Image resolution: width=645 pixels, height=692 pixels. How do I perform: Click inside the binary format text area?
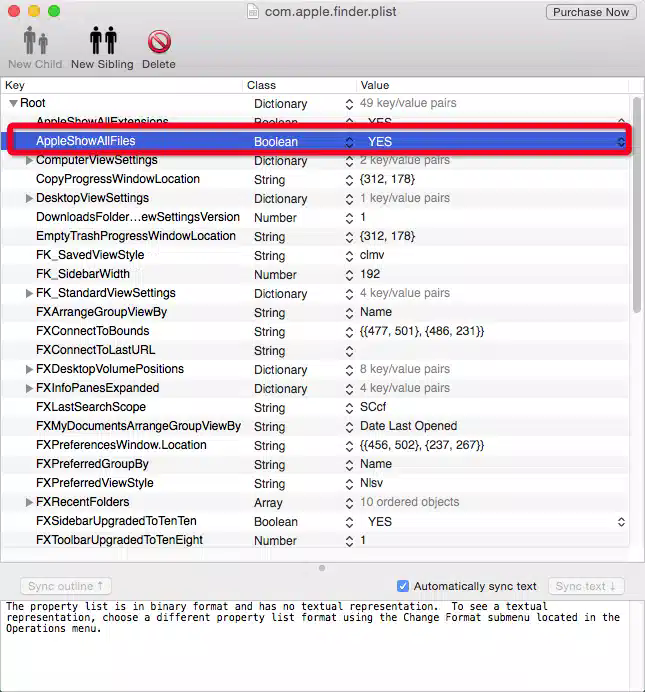(314, 644)
